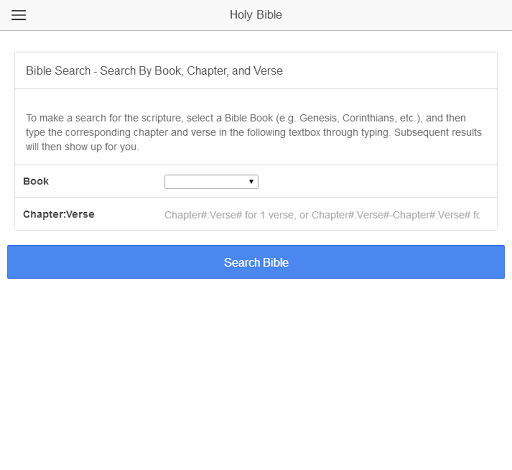Open the Book selection combo box
Image resolution: width=512 pixels, height=470 pixels.
pos(211,182)
